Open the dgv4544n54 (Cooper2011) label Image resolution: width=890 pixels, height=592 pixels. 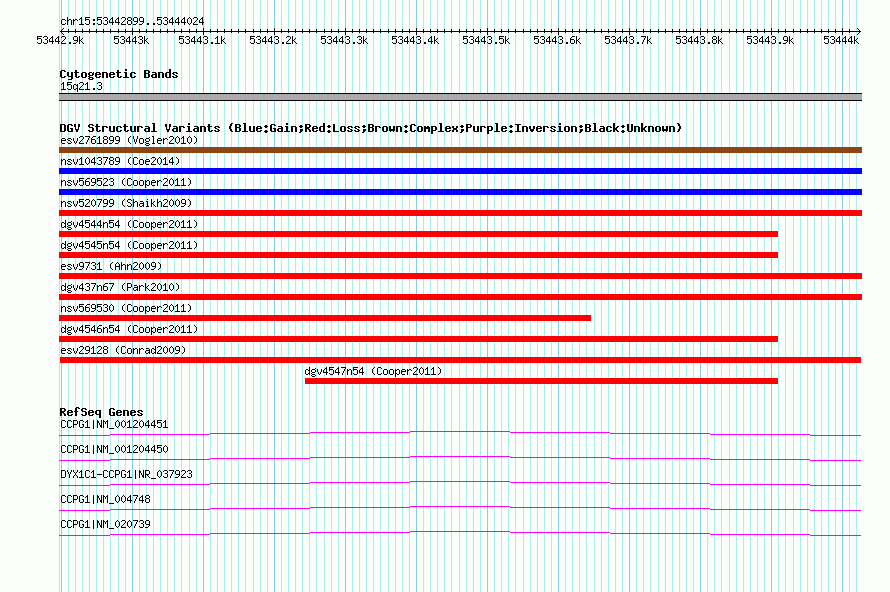pyautogui.click(x=129, y=224)
